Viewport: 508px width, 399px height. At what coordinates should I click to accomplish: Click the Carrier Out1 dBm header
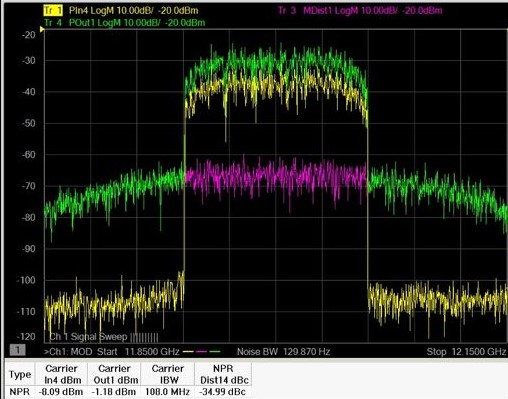pos(115,374)
